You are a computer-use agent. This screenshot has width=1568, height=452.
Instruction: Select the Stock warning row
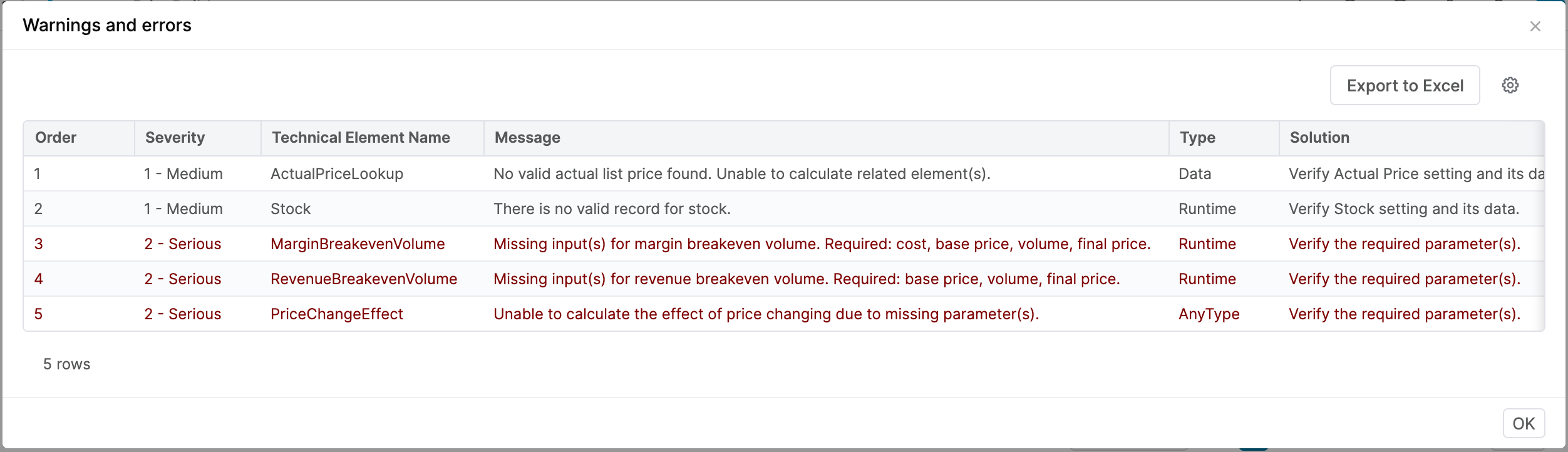(x=291, y=209)
